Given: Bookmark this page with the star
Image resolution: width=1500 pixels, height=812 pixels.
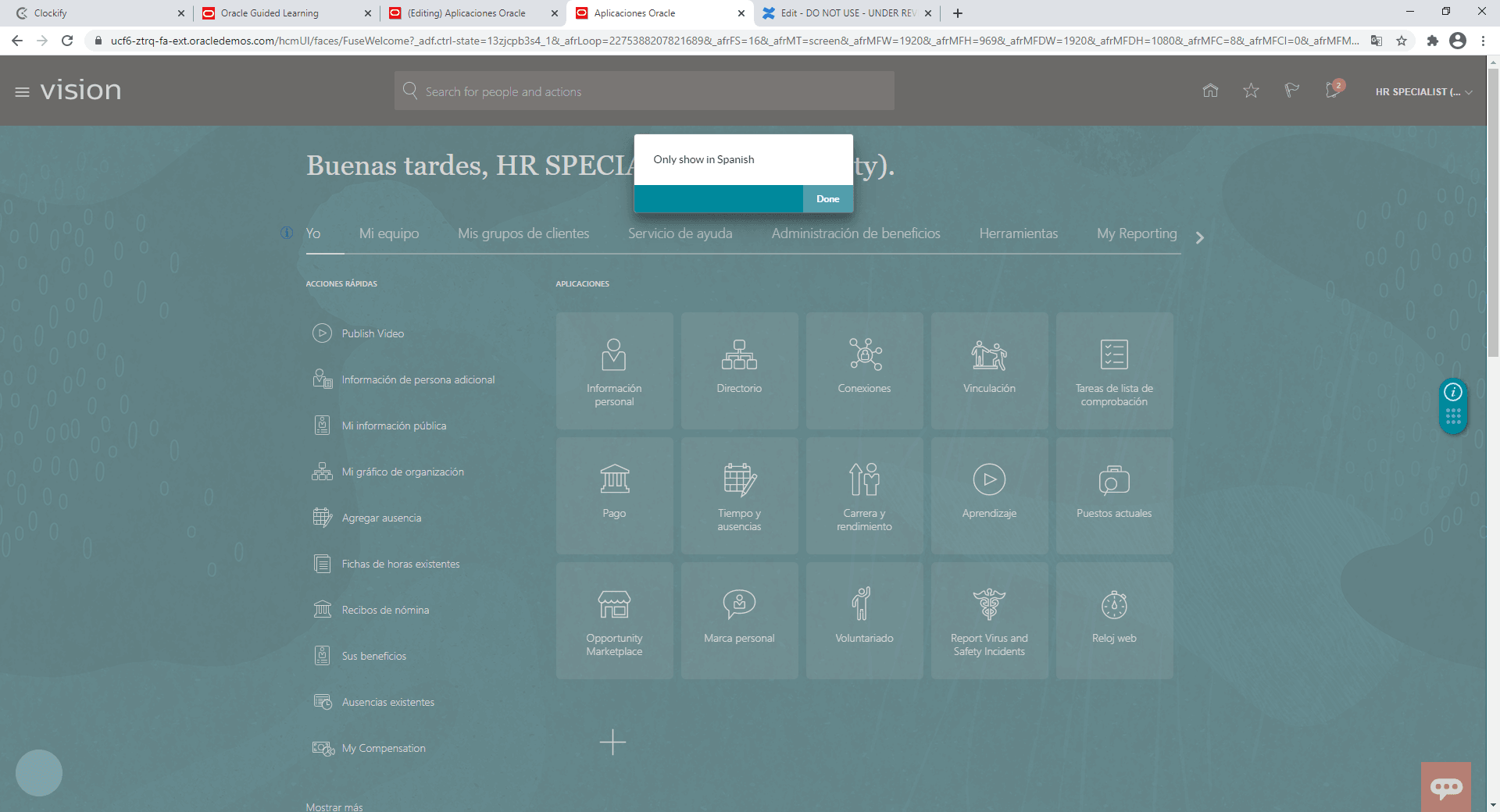Looking at the screenshot, I should click(1402, 41).
